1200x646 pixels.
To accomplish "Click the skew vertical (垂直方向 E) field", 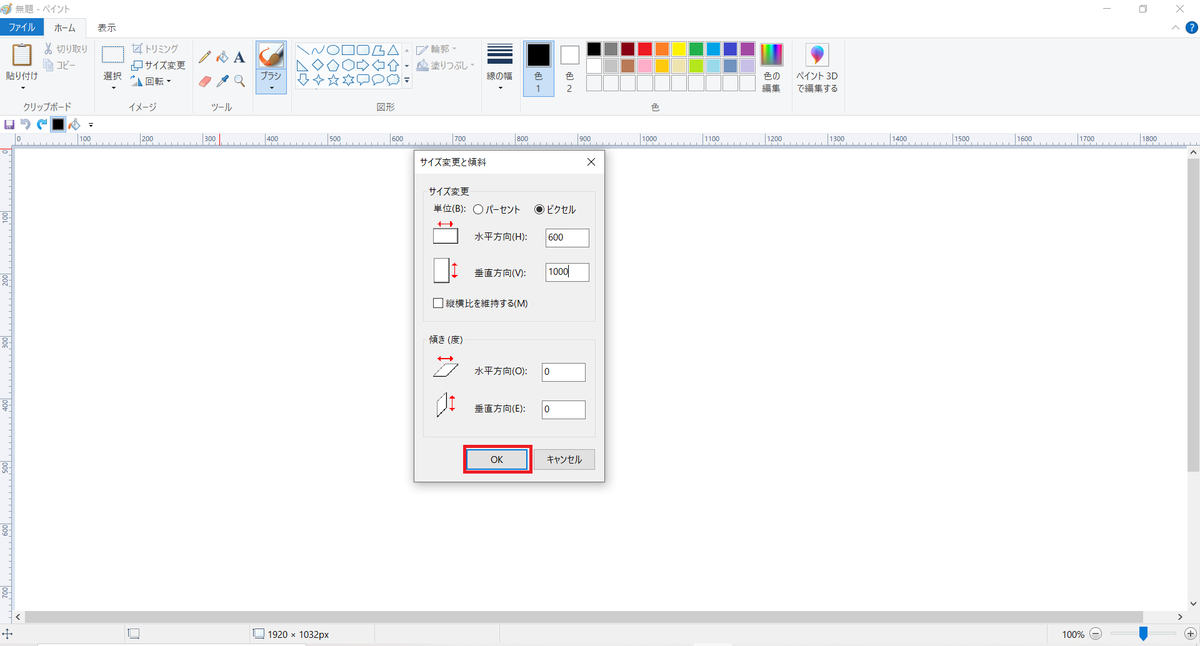I will click(563, 409).
